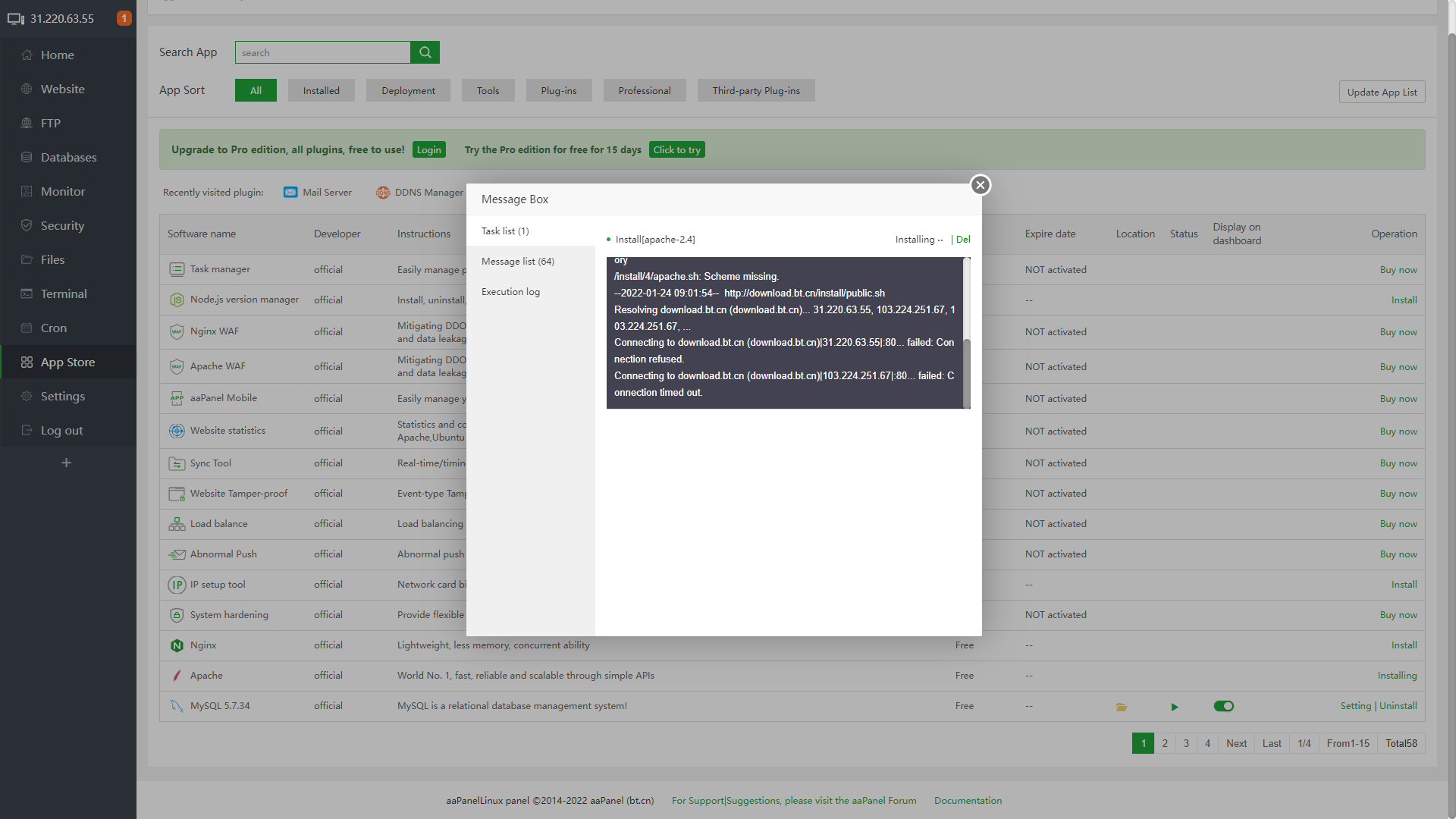Viewport: 1456px width, 819px height.
Task: Click the Mail Server plugin icon
Action: [290, 193]
